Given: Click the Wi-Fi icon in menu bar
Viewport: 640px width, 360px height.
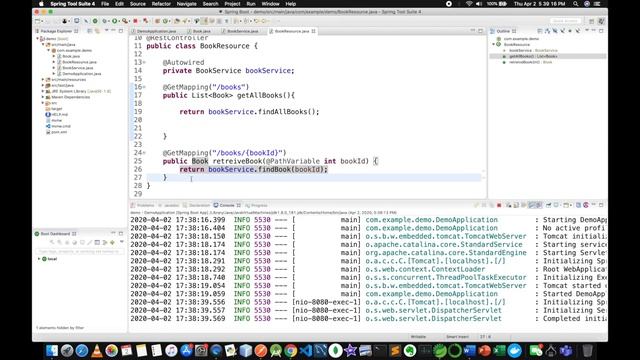Looking at the screenshot, I should point(469,4).
